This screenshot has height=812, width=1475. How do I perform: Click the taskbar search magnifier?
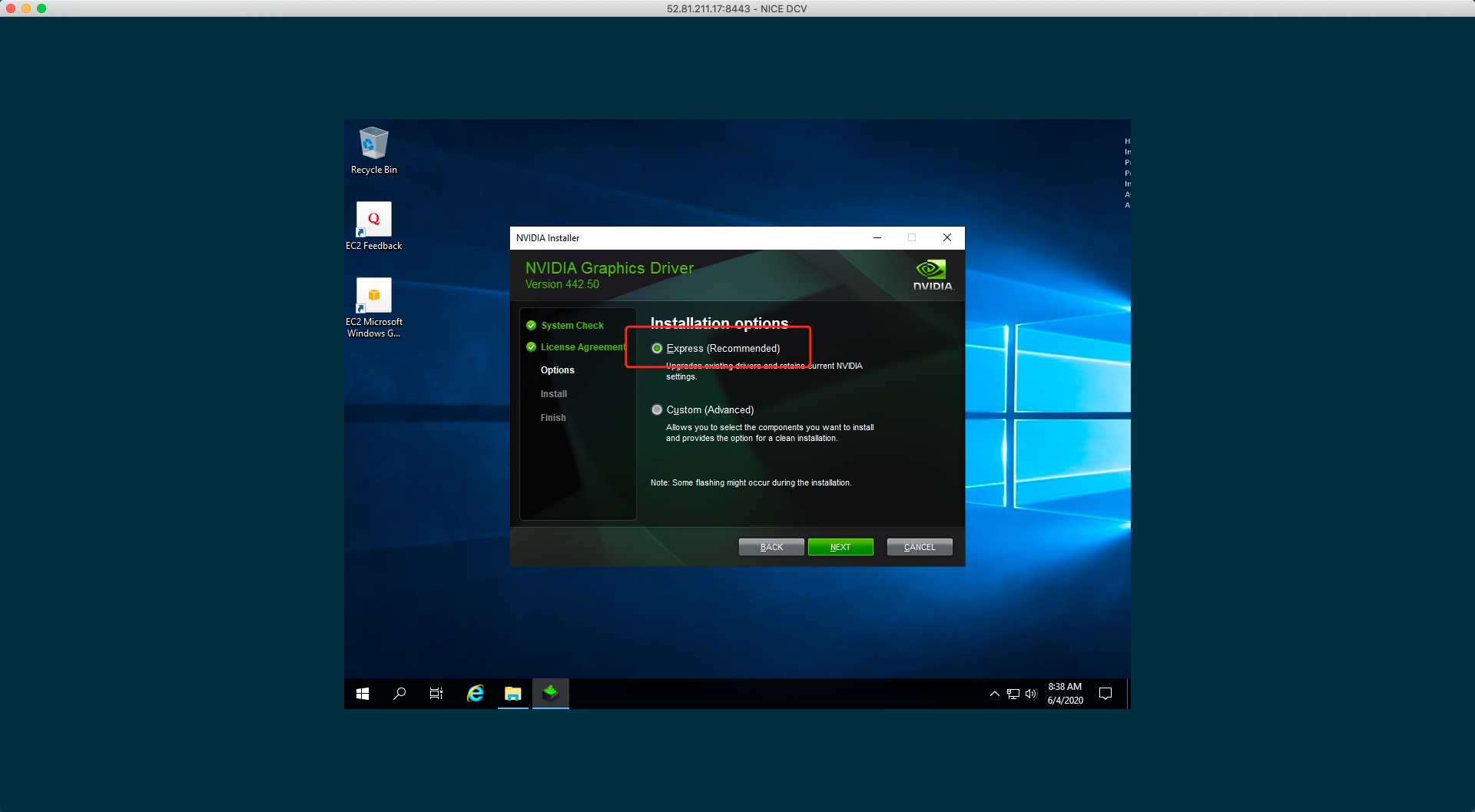point(399,694)
